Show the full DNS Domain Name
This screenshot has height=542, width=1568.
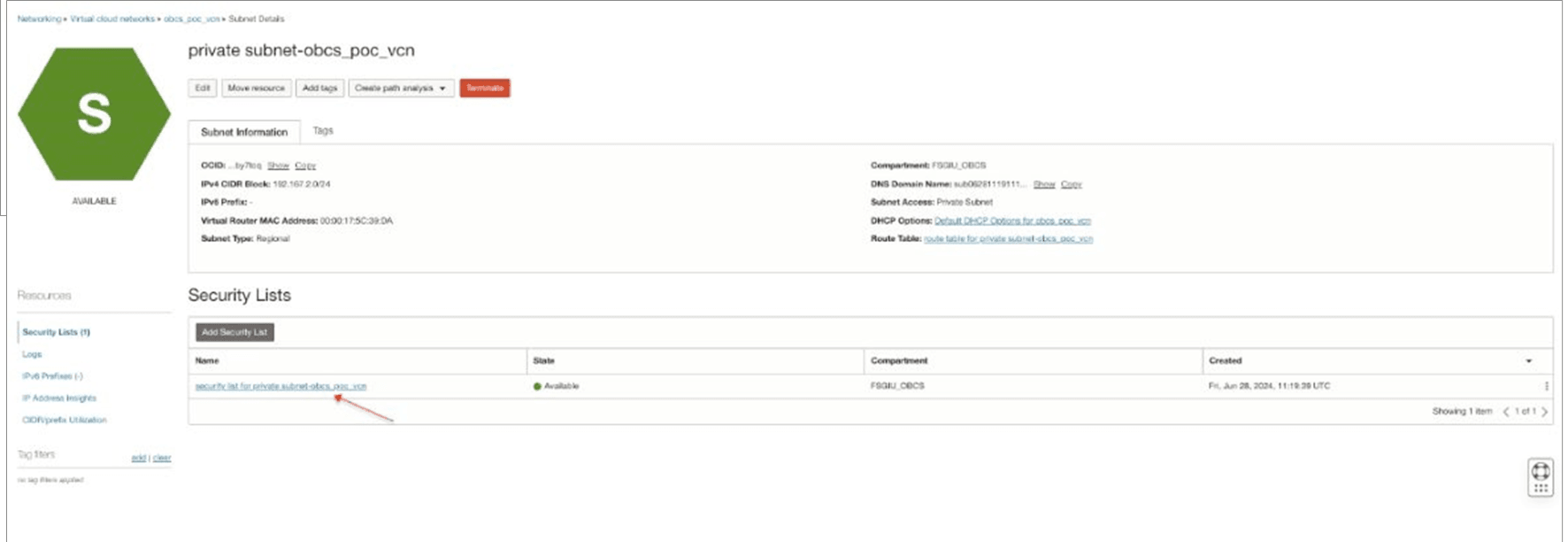tap(1044, 184)
